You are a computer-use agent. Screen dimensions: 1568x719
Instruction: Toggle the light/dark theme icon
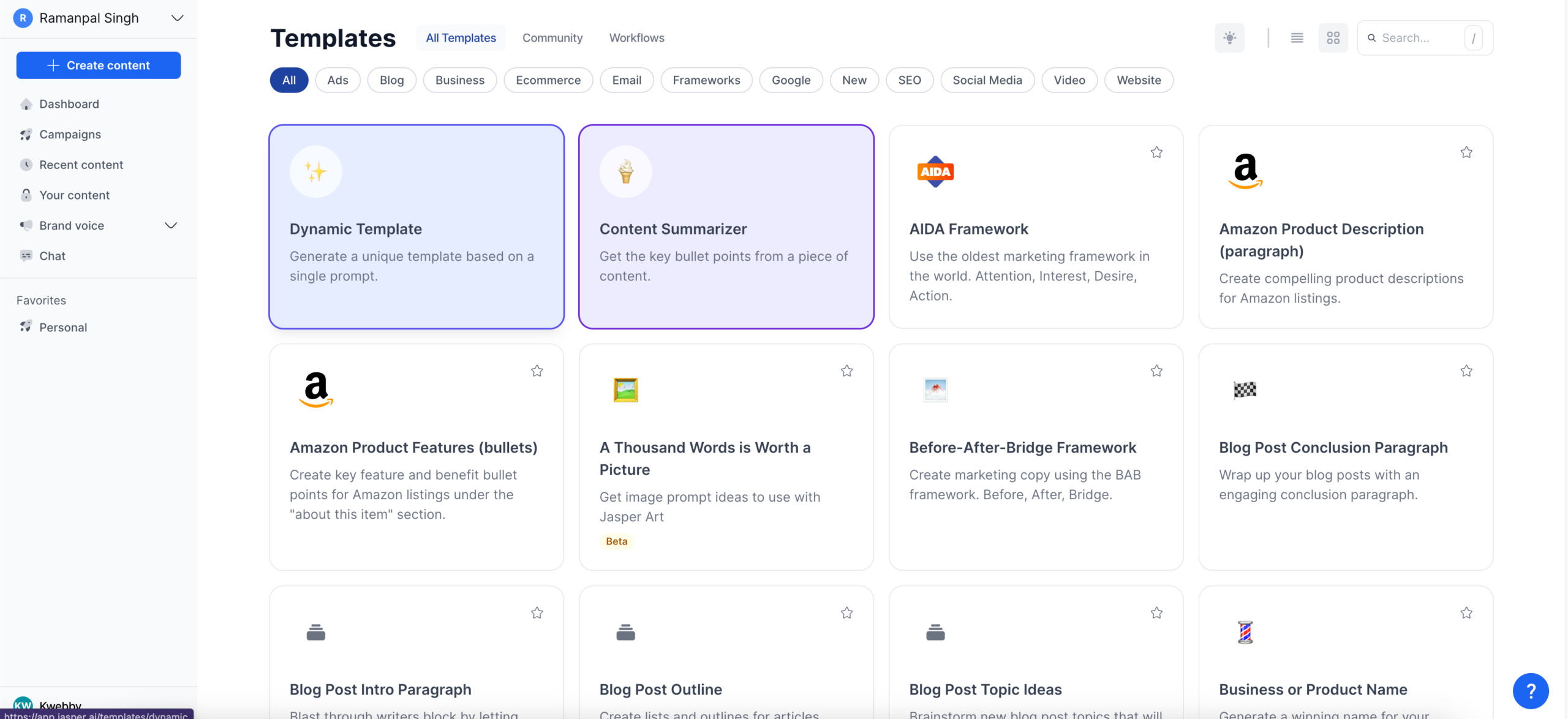1229,38
